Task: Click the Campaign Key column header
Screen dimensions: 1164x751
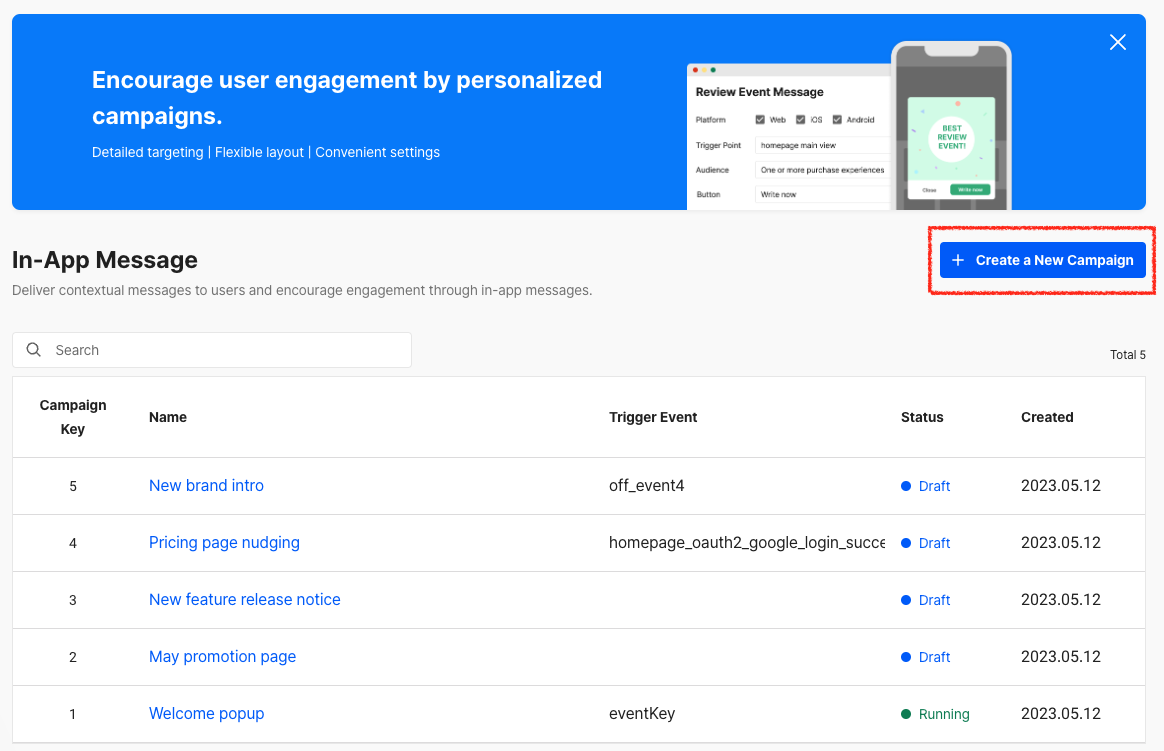Action: [73, 417]
